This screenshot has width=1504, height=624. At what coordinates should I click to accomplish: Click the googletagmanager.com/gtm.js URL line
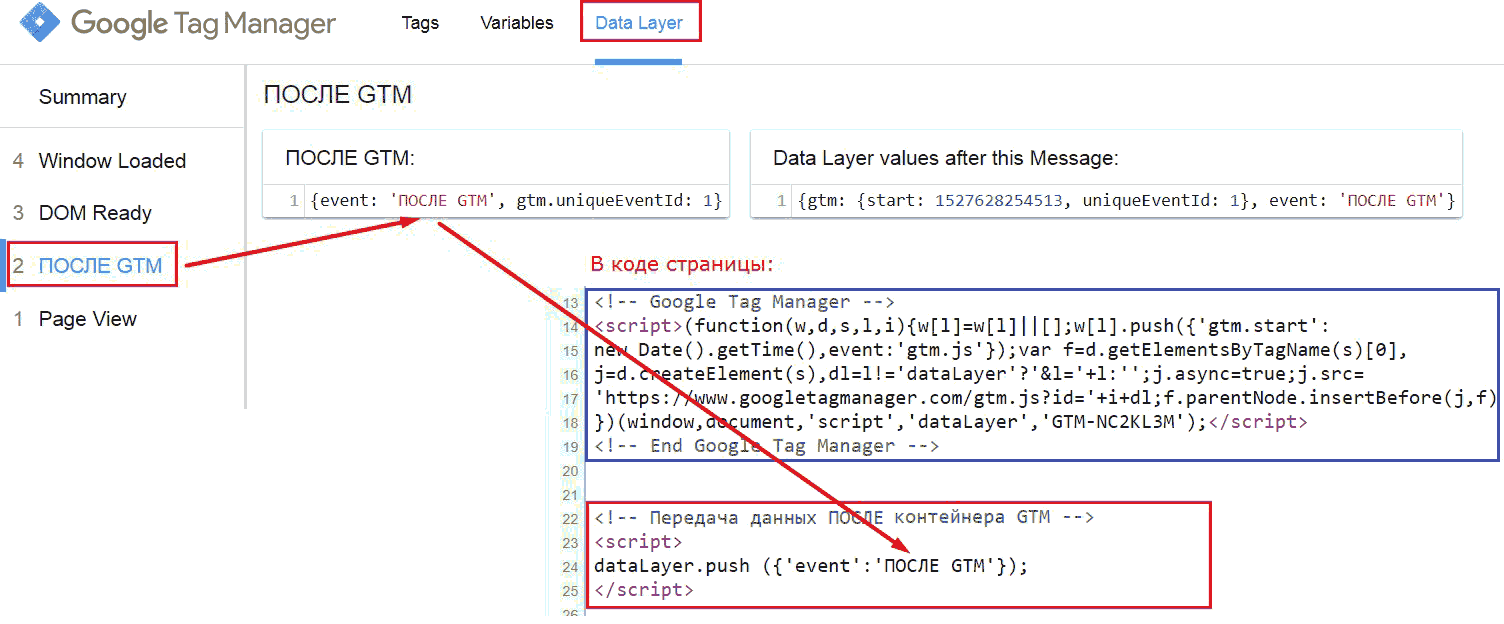(x=1044, y=398)
